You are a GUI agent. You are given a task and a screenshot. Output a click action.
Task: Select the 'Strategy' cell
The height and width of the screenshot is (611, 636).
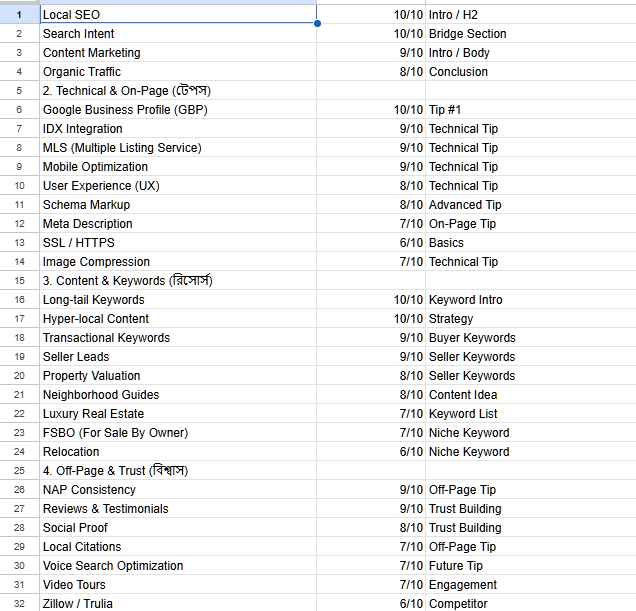pos(531,318)
